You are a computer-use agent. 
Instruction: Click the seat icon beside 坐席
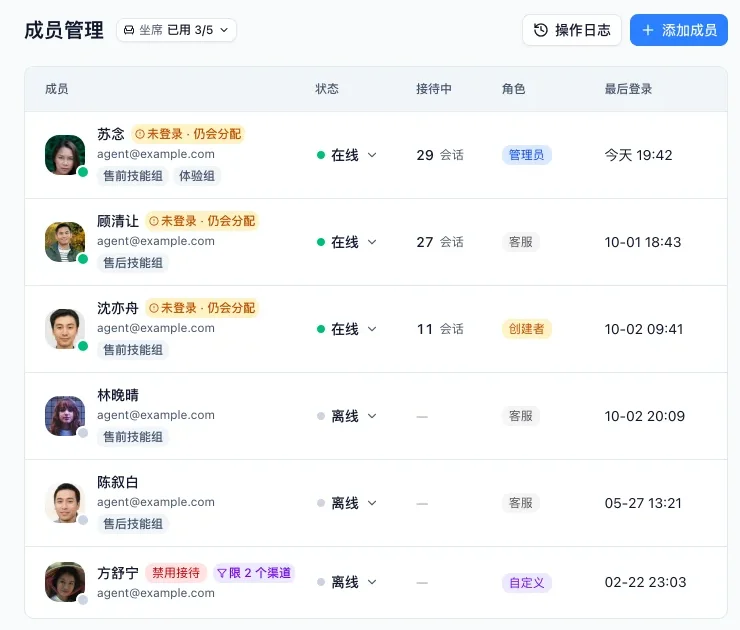(129, 30)
